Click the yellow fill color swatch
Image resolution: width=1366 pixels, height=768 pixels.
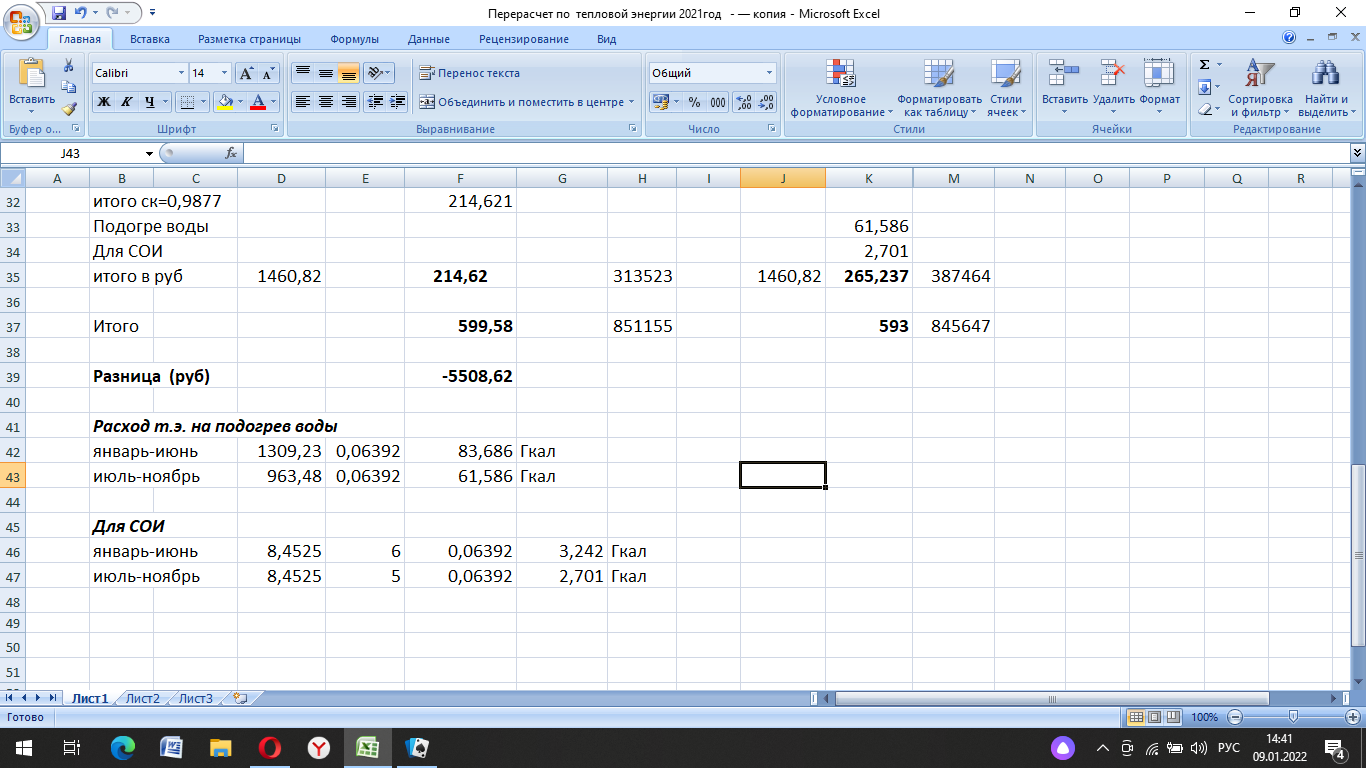point(225,102)
